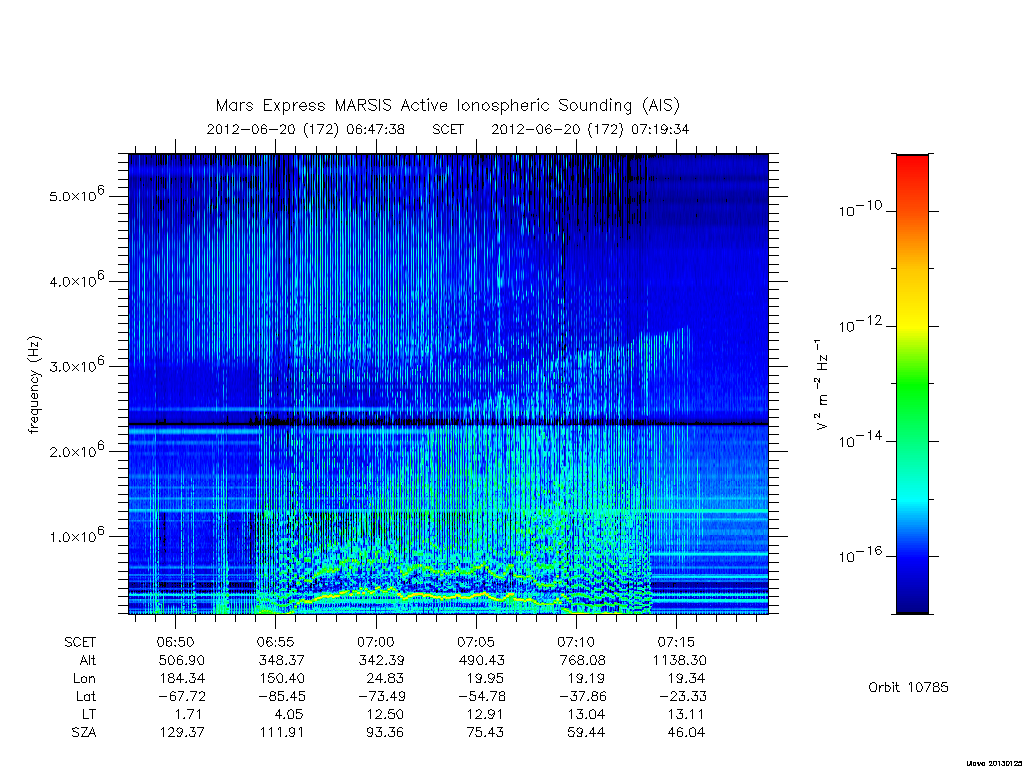Click longitude value 24.83
The width and height of the screenshot is (1024, 768).
(x=385, y=679)
